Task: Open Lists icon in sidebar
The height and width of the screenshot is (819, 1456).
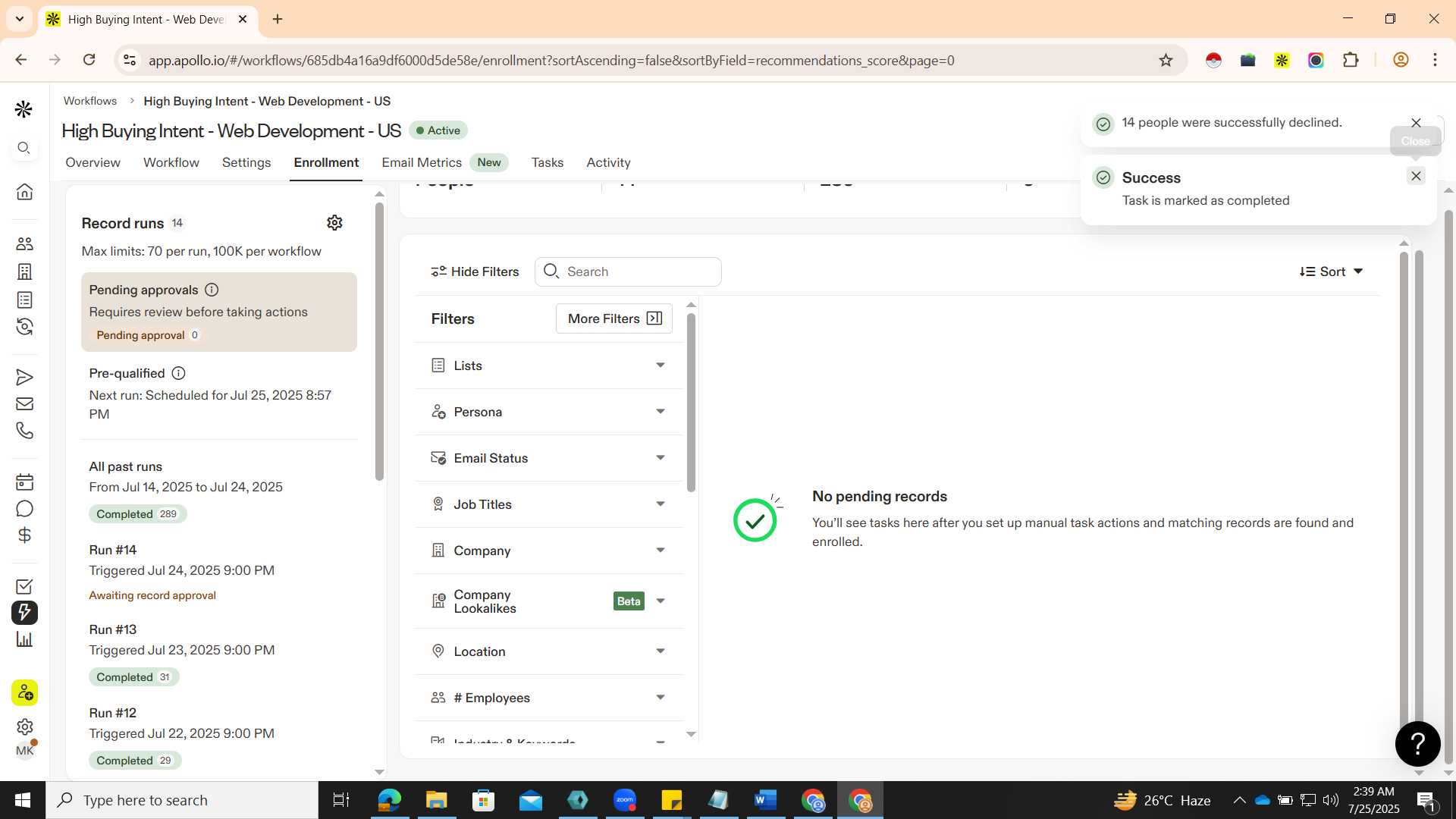Action: pos(24,300)
